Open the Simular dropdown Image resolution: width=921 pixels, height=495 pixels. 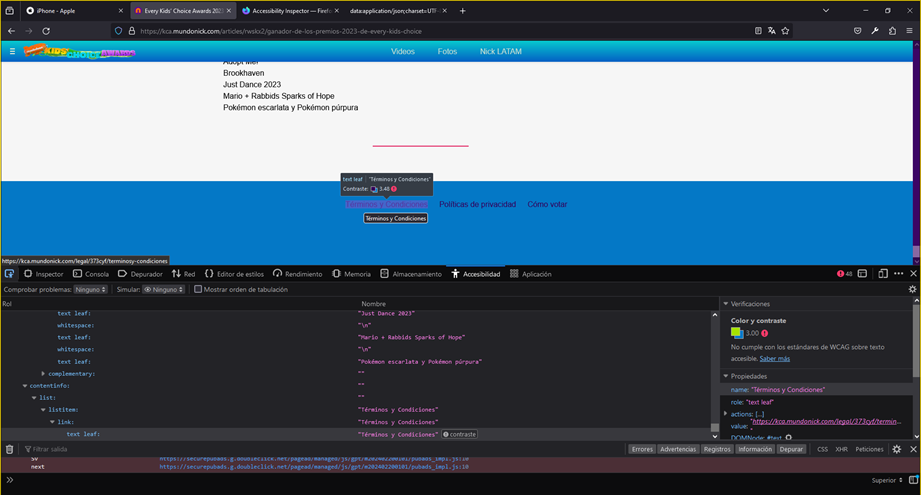pos(161,290)
